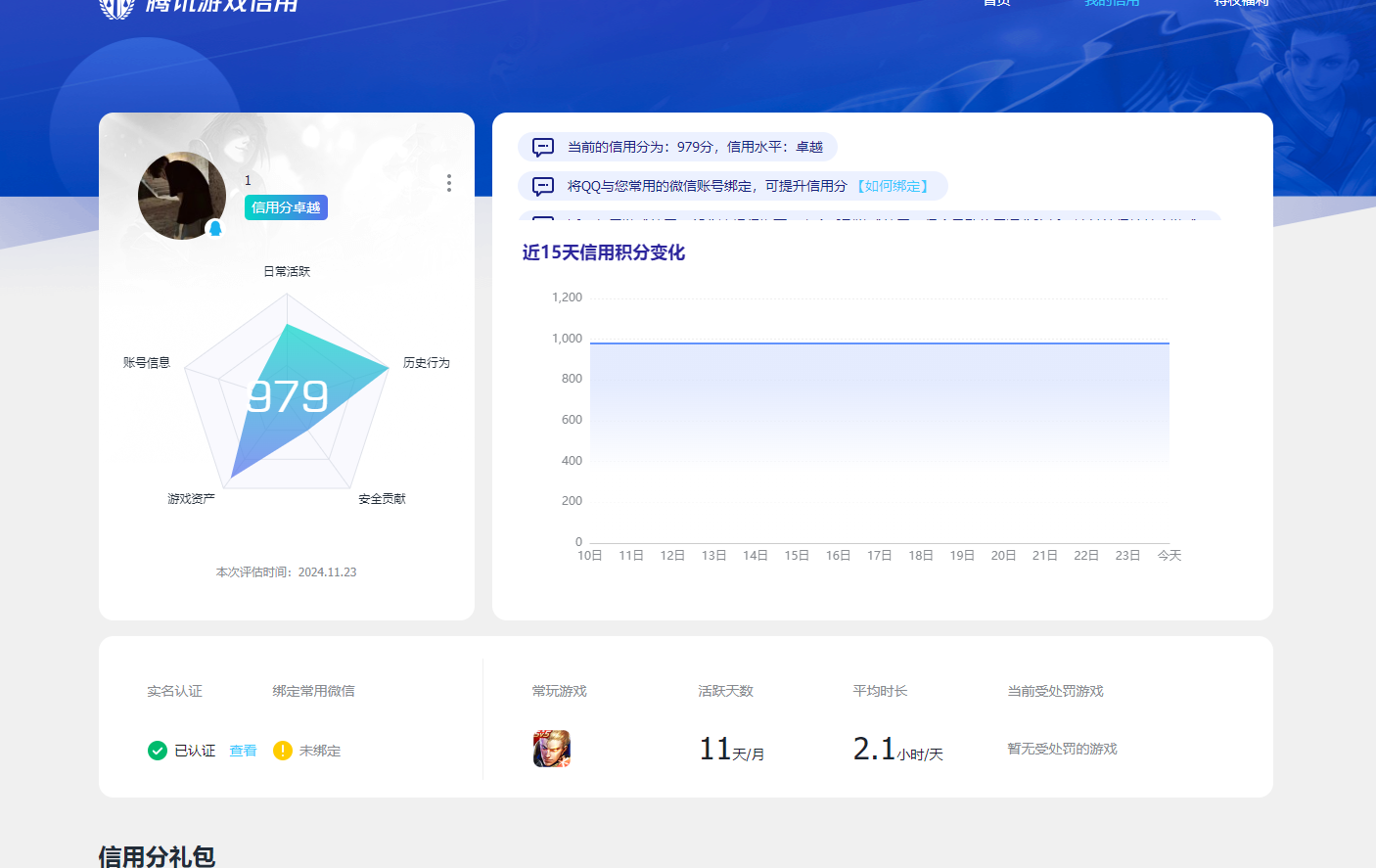Click the 暂无受处罚的游戏 text
This screenshot has width=1376, height=868.
pyautogui.click(x=1062, y=749)
